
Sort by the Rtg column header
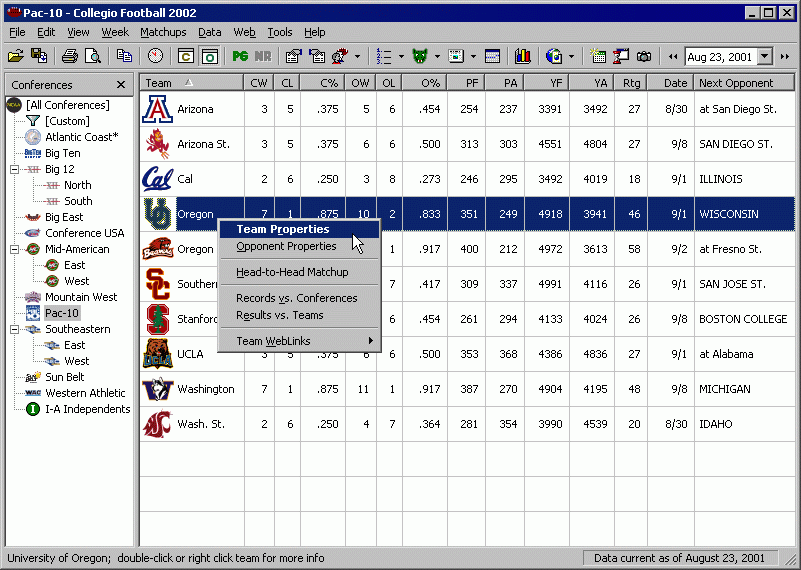click(x=631, y=83)
